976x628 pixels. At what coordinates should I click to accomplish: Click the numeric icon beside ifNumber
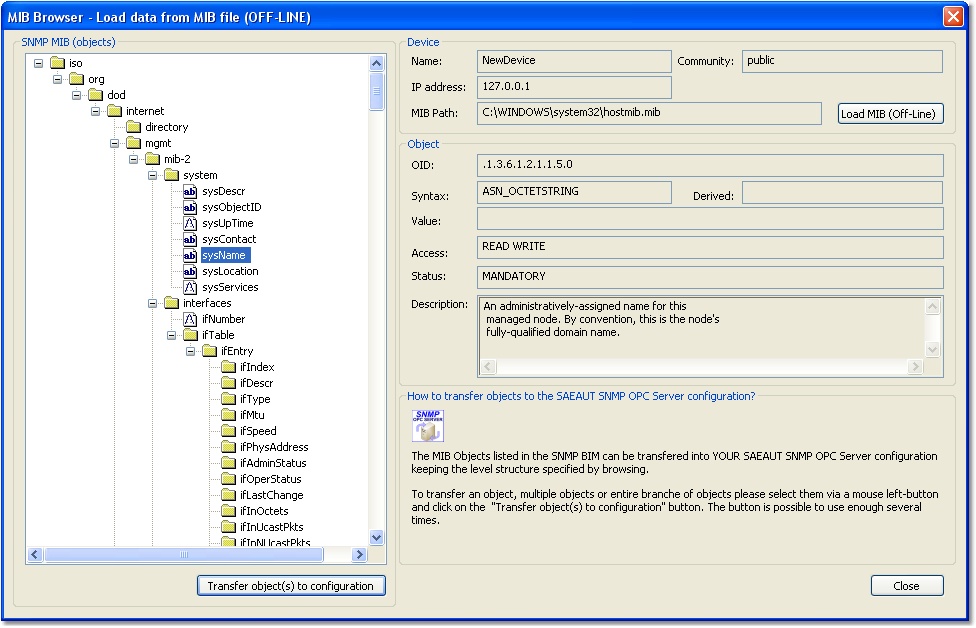(190, 319)
